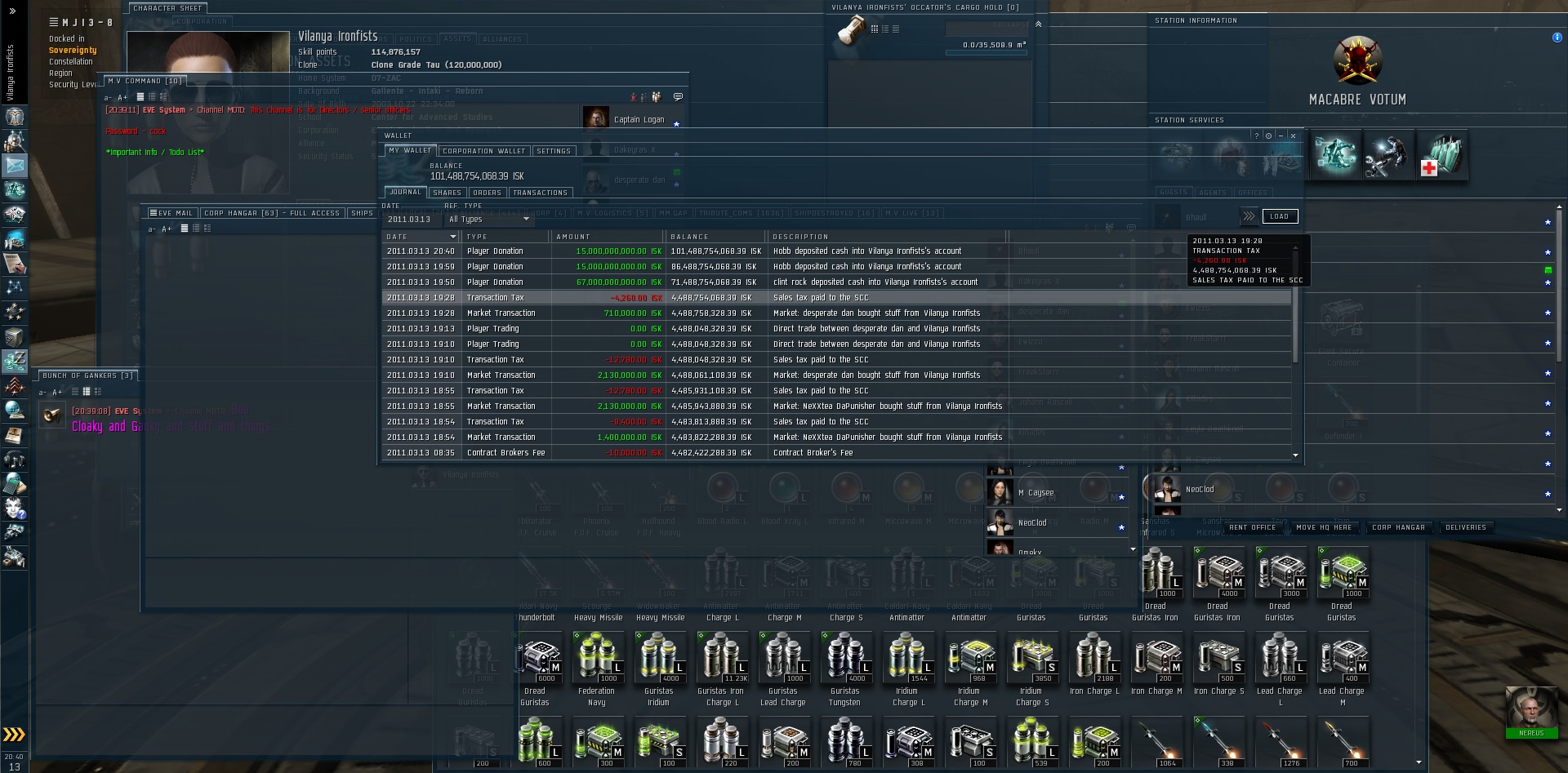Click the Important Info / Todo List link

(x=155, y=153)
